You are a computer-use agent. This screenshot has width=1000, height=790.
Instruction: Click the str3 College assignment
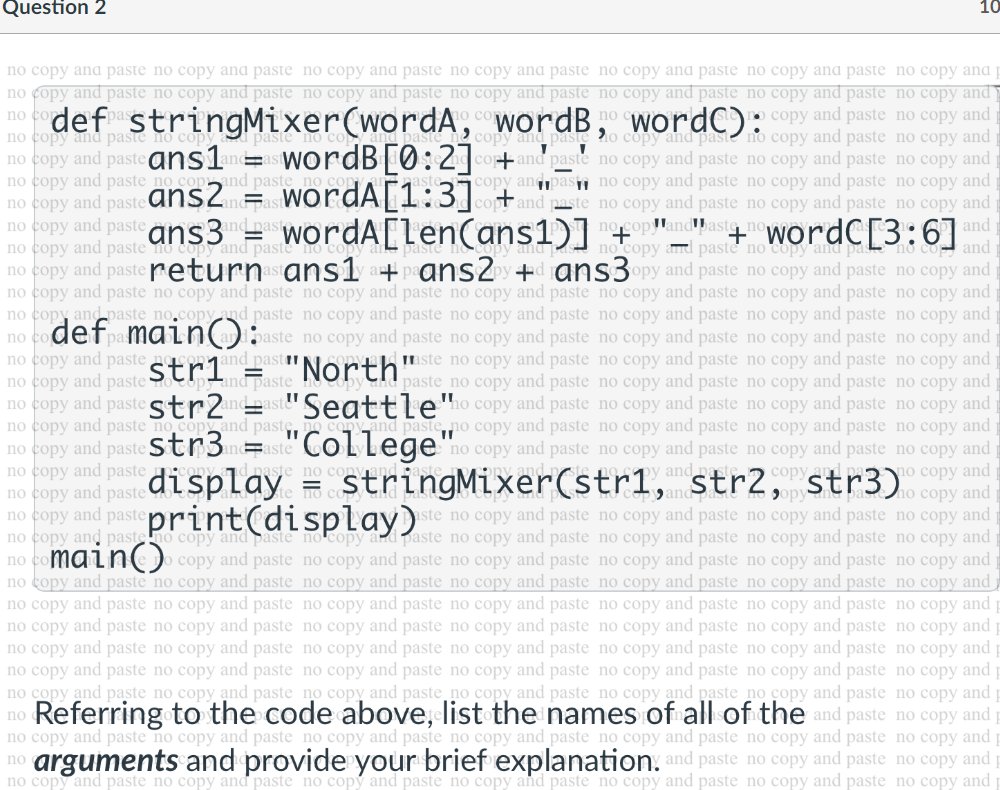pyautogui.click(x=300, y=444)
